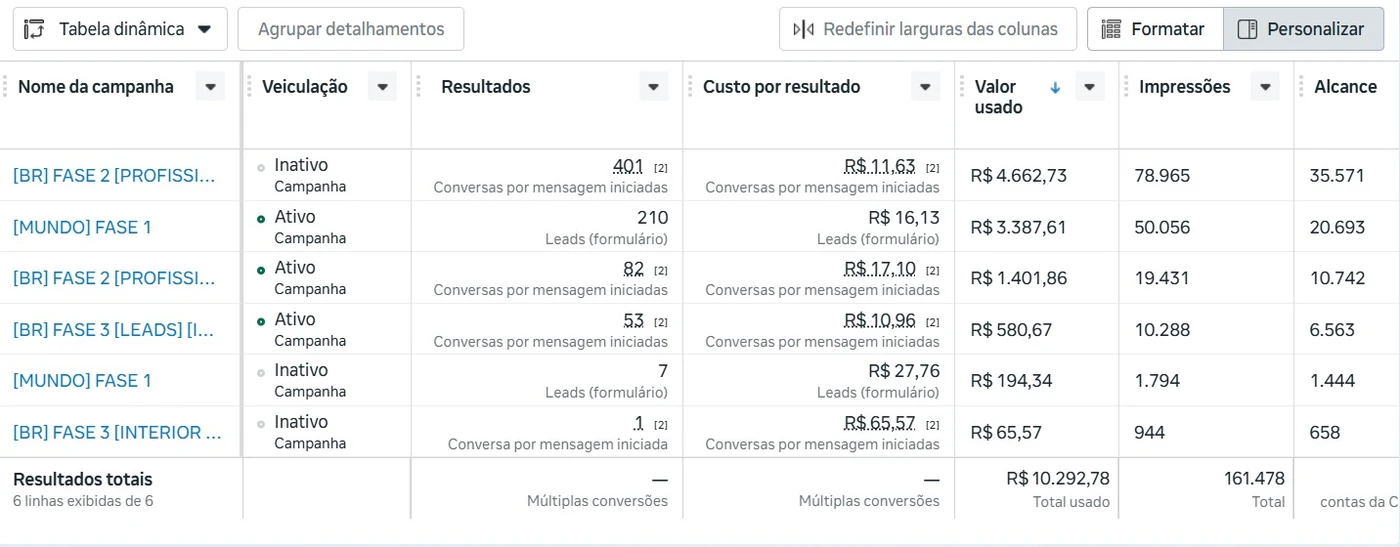This screenshot has width=1400, height=547.
Task: Click the [2] footnote next to 1 result
Action: [661, 425]
